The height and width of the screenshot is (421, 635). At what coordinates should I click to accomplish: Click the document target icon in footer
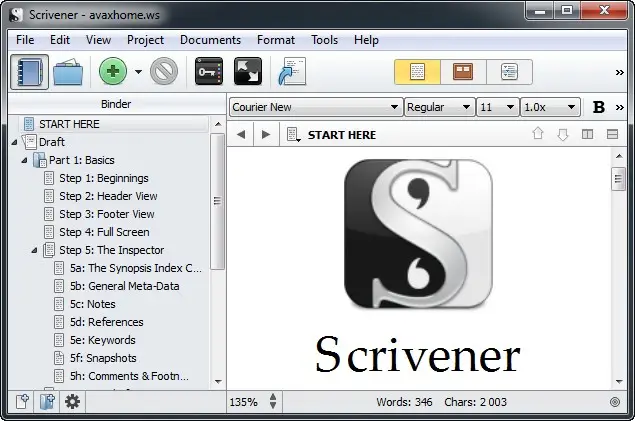615,402
